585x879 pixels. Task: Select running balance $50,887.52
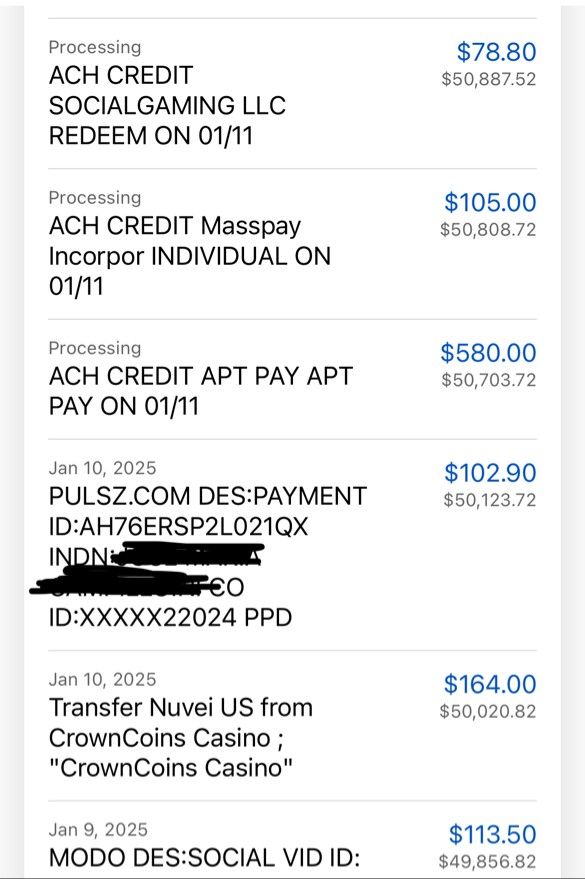pos(489,79)
